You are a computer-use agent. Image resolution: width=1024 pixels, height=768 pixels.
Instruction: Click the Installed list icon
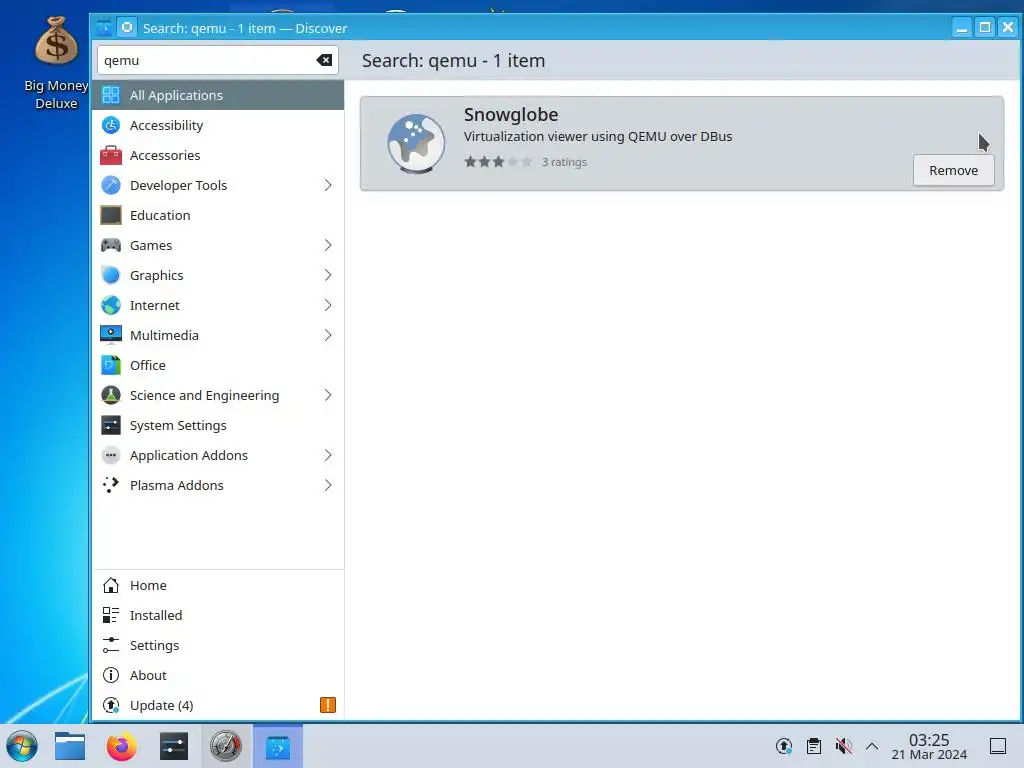111,616
